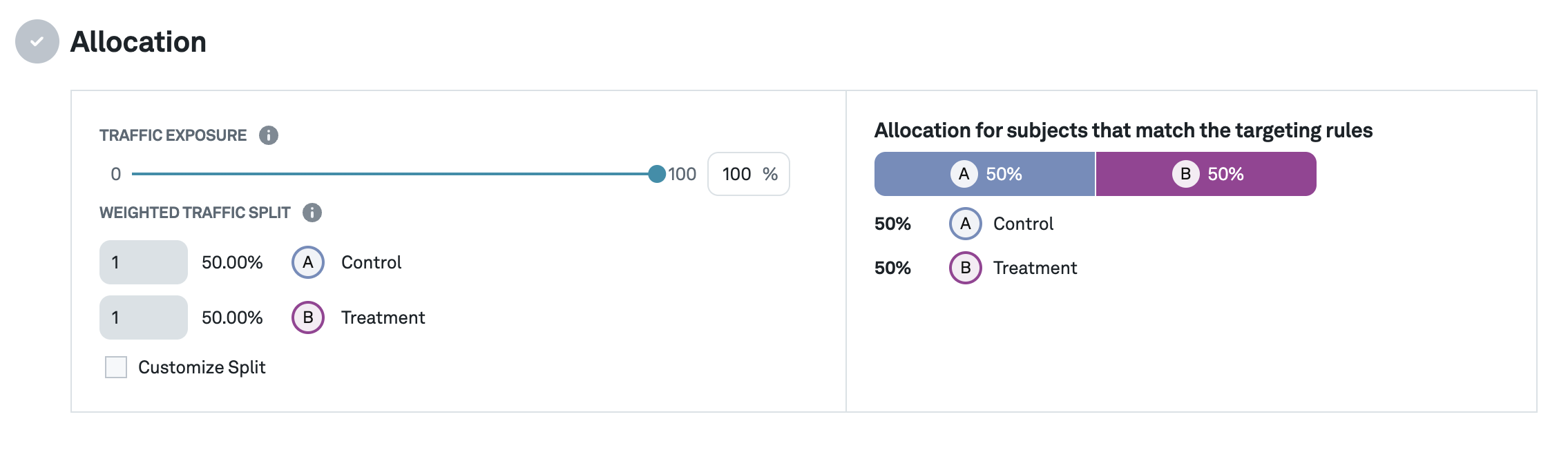The image size is (1568, 450).
Task: Click the A badge inside the allocation bar
Action: (x=966, y=173)
